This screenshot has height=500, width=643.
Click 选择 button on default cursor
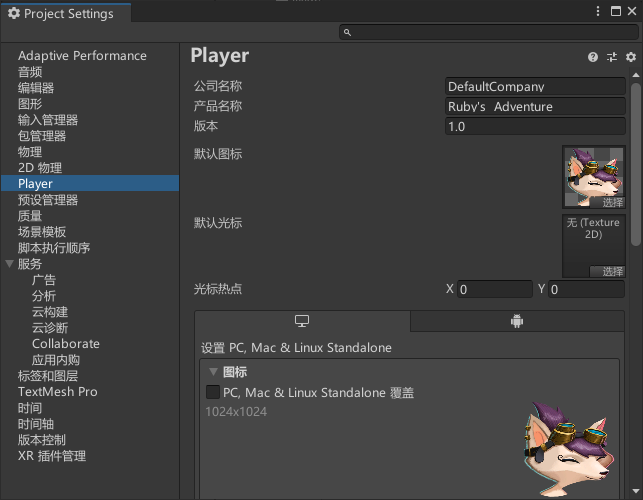pos(608,271)
